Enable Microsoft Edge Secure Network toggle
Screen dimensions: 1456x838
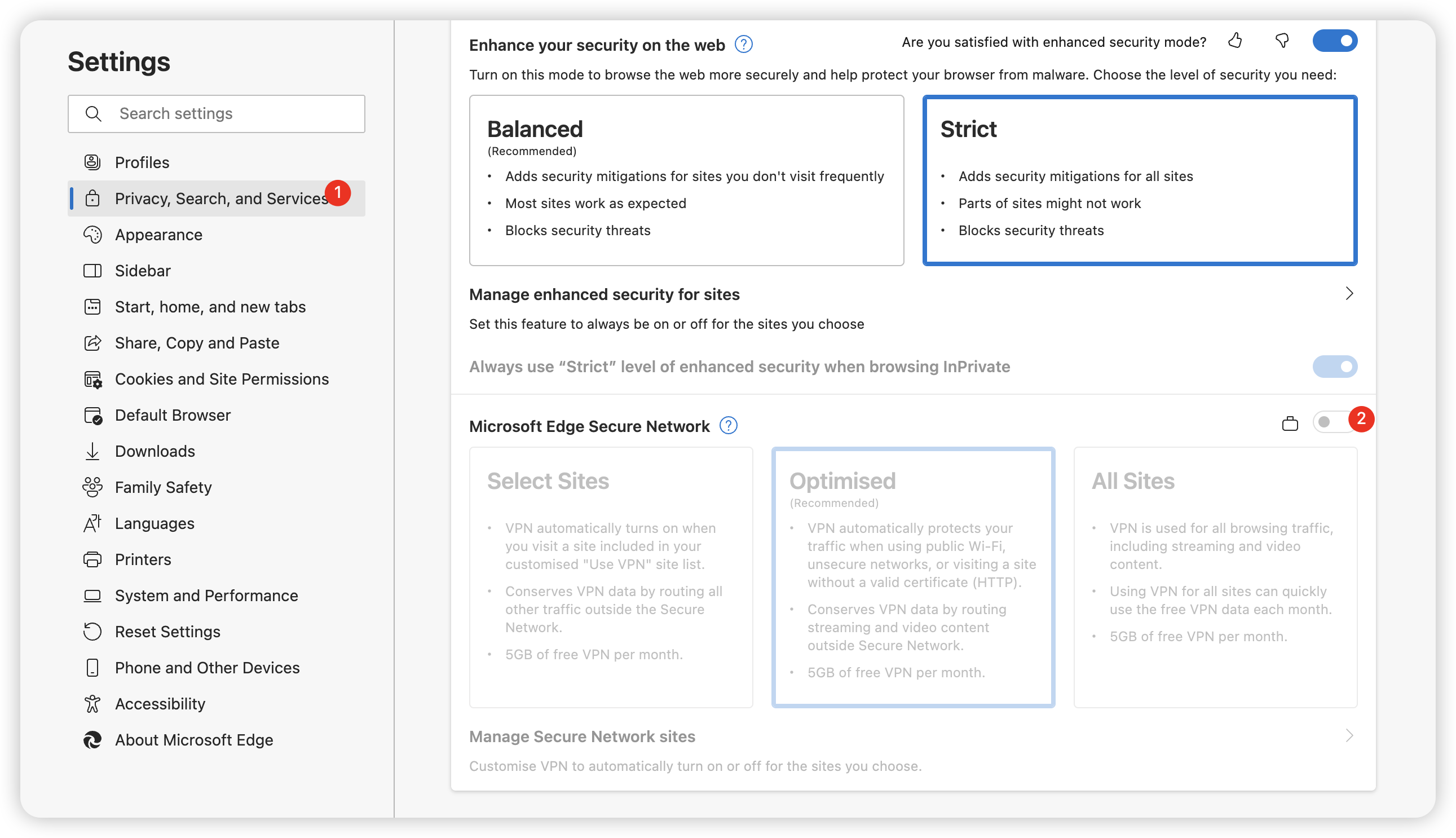[x=1334, y=422]
